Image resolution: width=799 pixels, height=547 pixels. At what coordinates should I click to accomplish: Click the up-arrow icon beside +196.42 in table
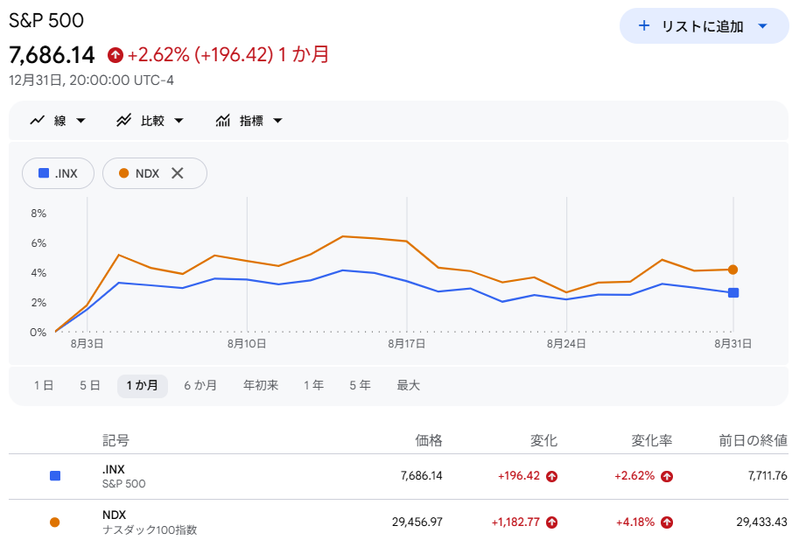552,476
